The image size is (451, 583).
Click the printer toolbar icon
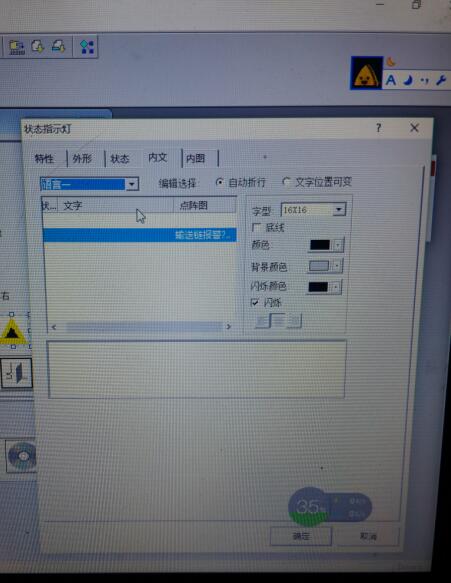click(58, 46)
